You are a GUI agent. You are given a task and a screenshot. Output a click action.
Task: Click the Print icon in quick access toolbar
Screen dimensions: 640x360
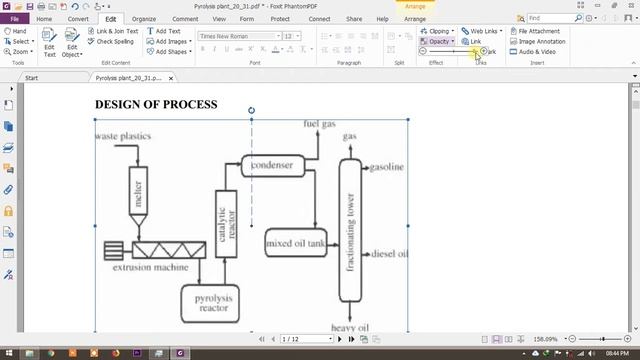41,7
